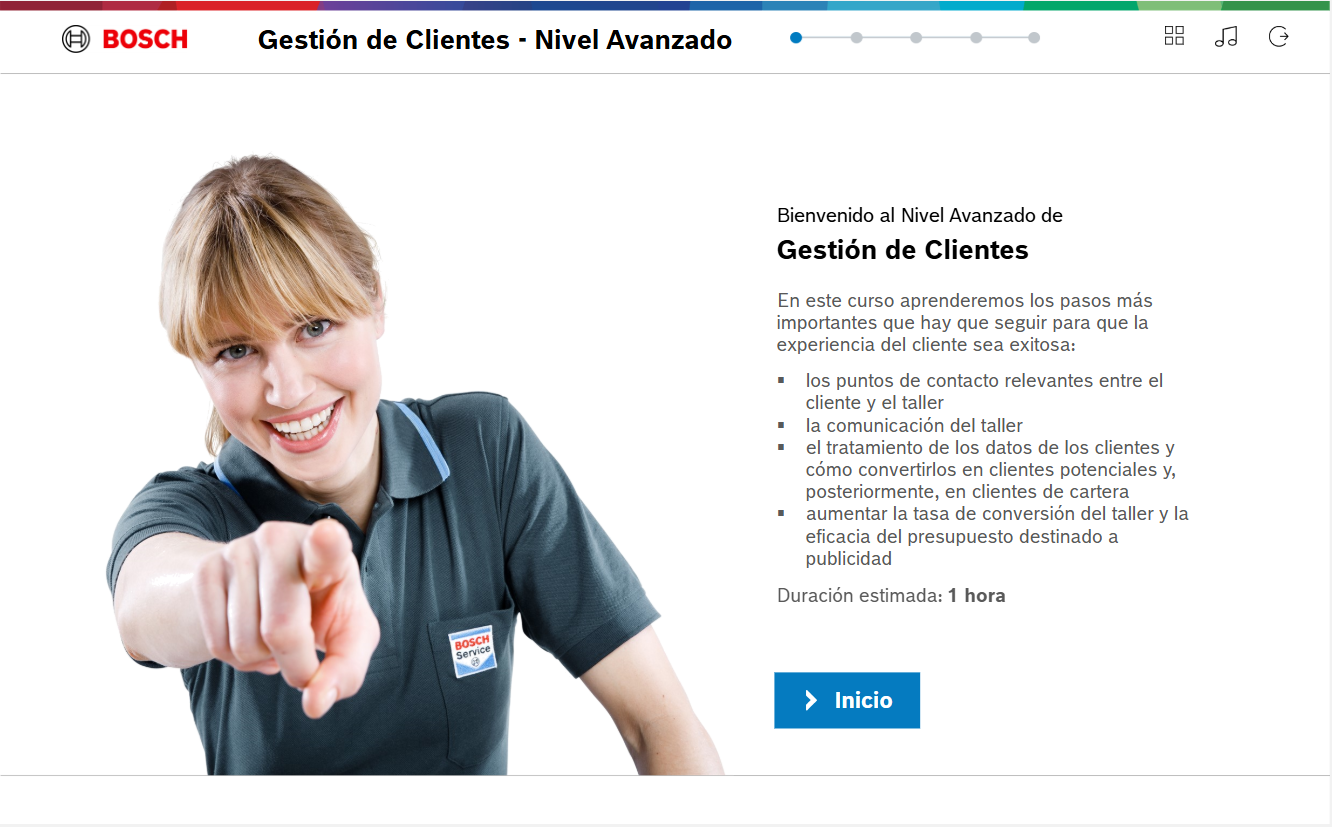Click the photo of the smiling woman
1332x827 pixels.
400,465
